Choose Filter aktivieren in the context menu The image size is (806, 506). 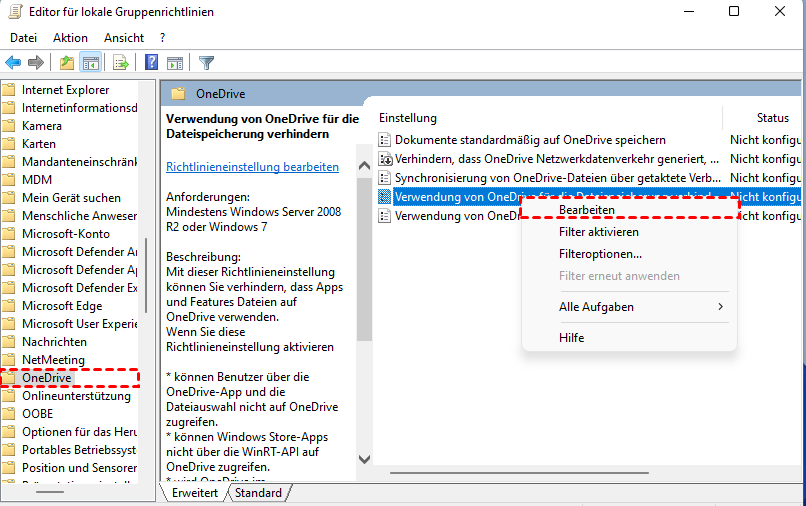tap(629, 232)
